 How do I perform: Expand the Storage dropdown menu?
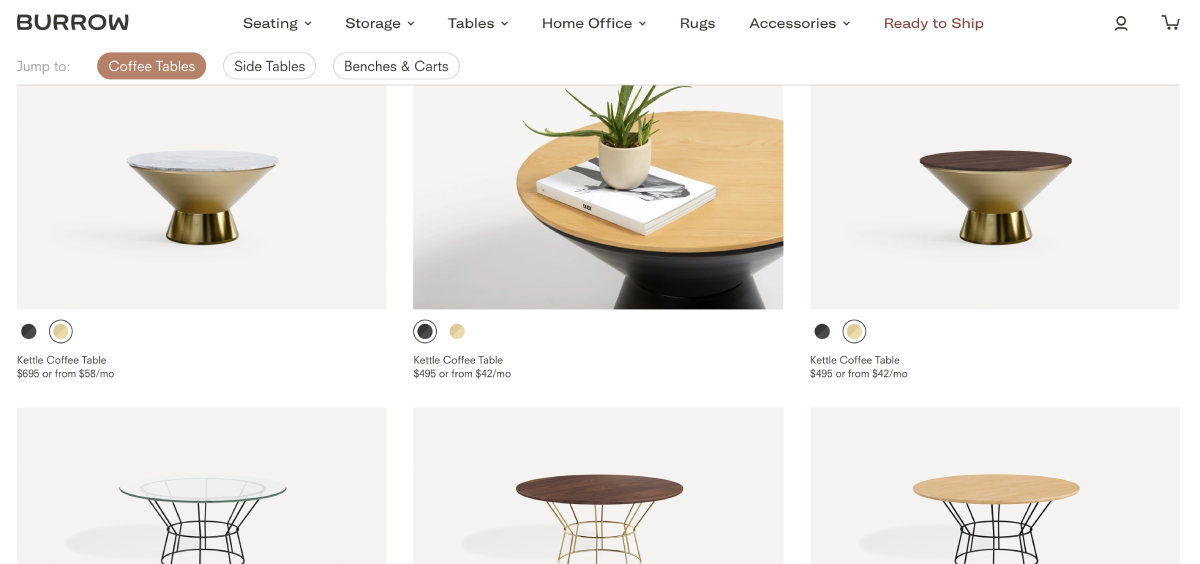(x=379, y=23)
